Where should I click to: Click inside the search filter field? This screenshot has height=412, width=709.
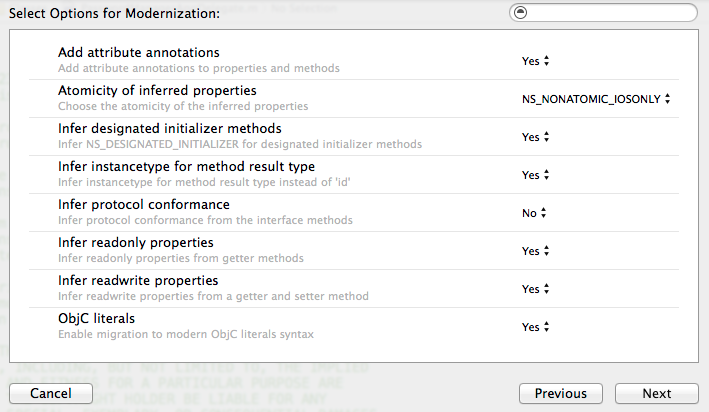612,13
